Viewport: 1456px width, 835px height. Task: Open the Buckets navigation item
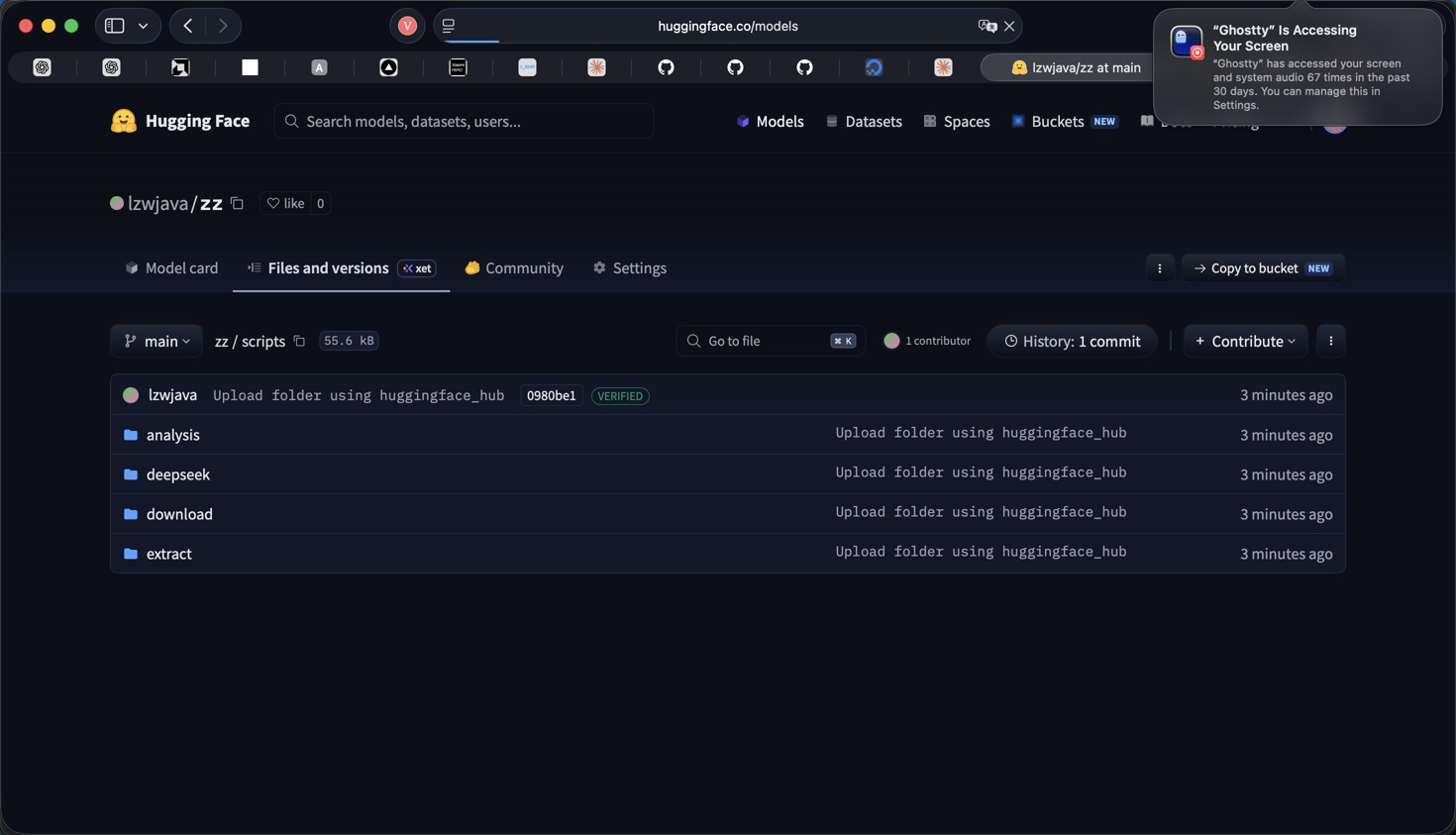click(x=1064, y=121)
